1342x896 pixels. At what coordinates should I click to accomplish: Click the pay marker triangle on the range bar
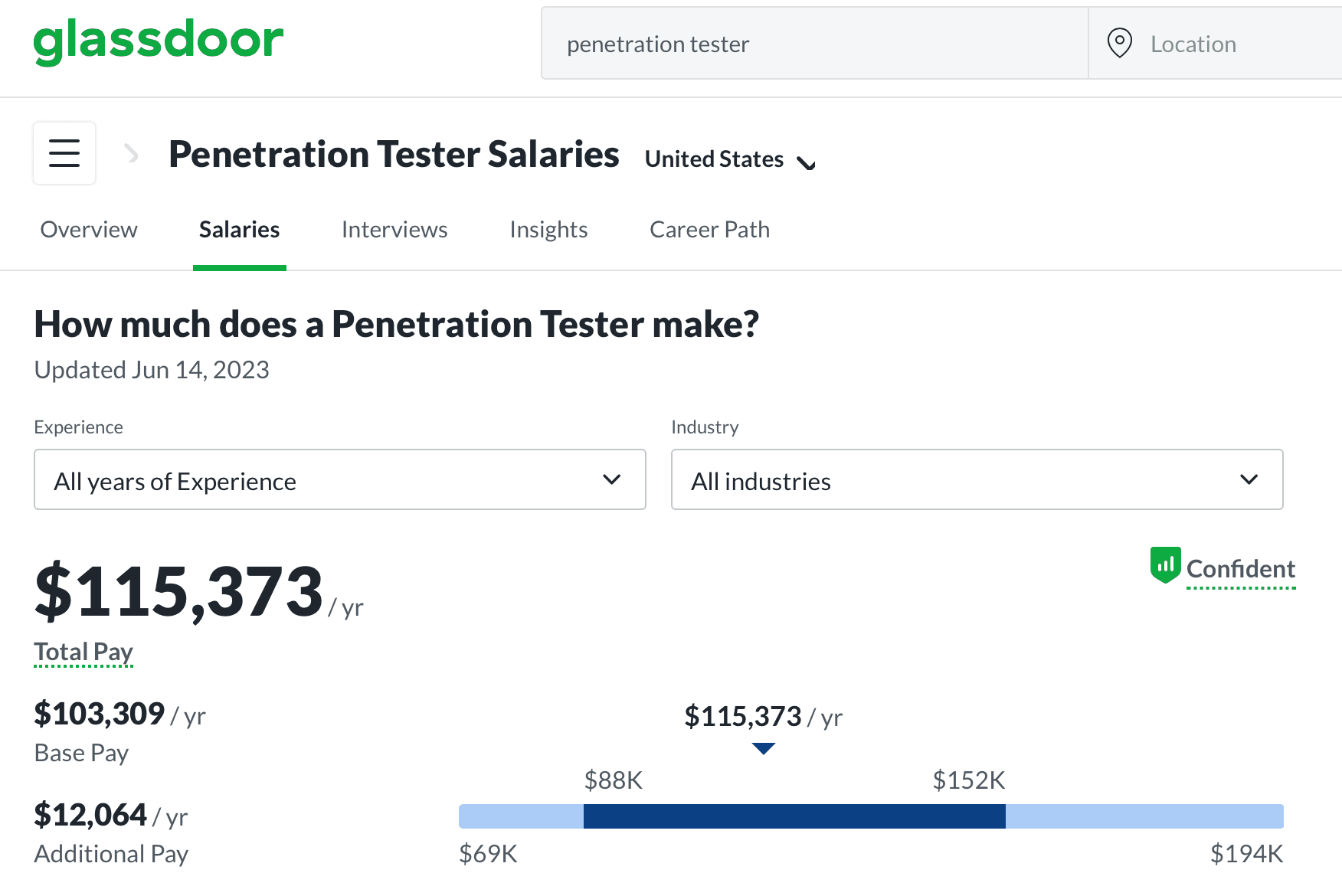[764, 748]
